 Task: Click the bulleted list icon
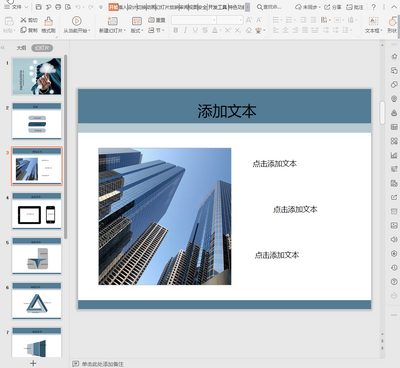pyautogui.click(x=276, y=20)
